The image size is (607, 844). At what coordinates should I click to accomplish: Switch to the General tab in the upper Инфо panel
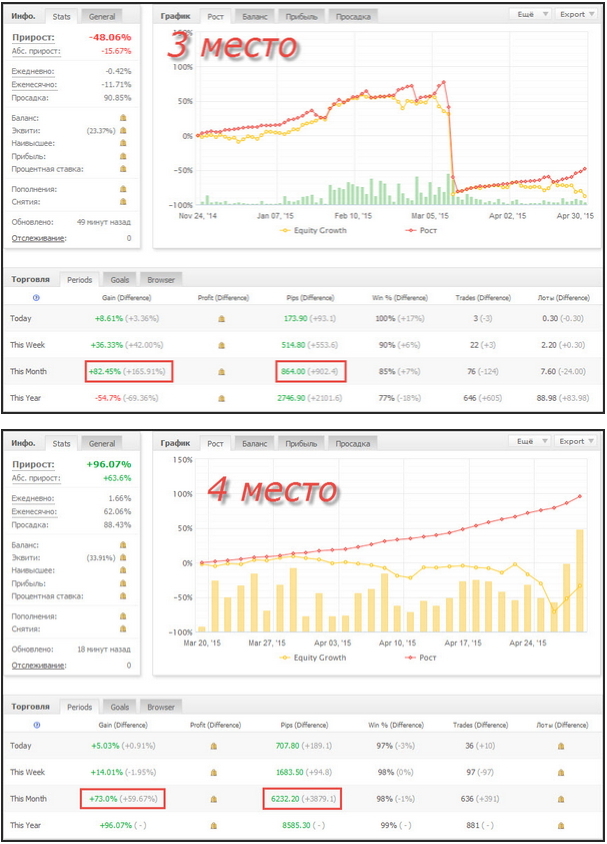[x=102, y=17]
